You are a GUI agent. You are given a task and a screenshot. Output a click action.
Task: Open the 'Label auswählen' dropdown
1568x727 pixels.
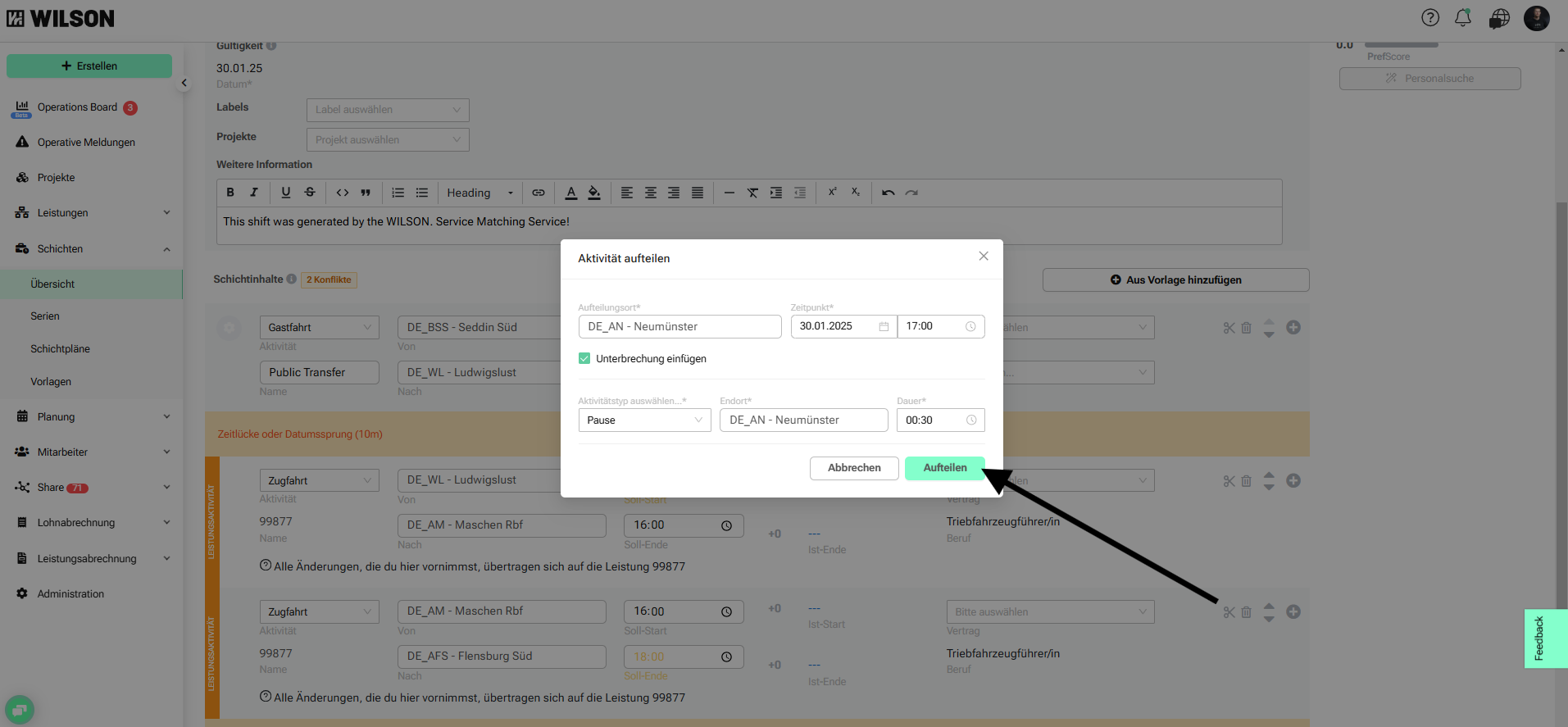click(388, 110)
